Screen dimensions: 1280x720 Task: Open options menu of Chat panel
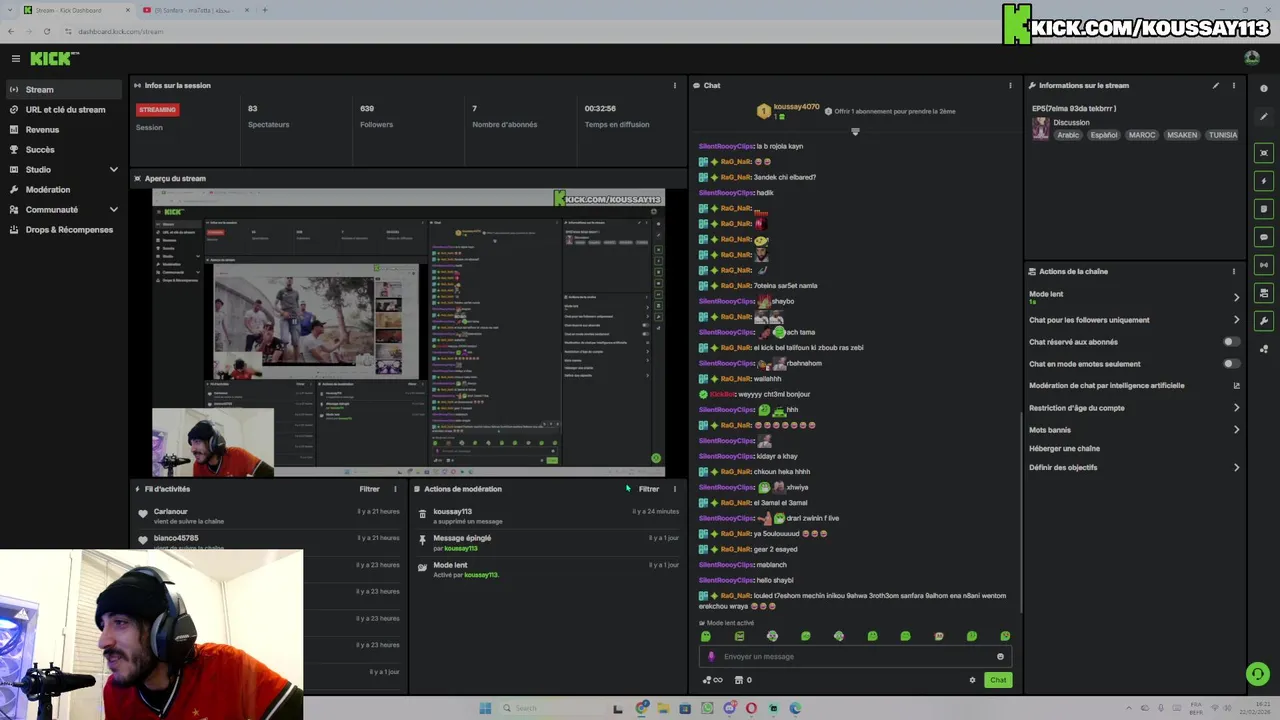pyautogui.click(x=1010, y=86)
